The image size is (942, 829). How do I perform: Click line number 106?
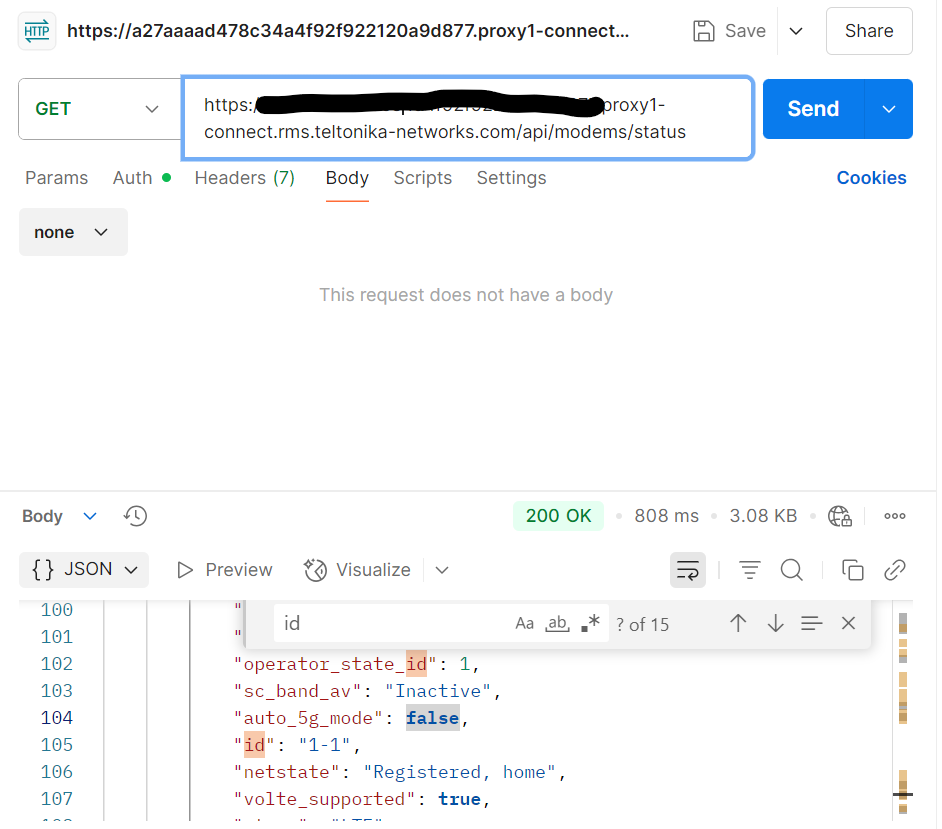click(56, 772)
